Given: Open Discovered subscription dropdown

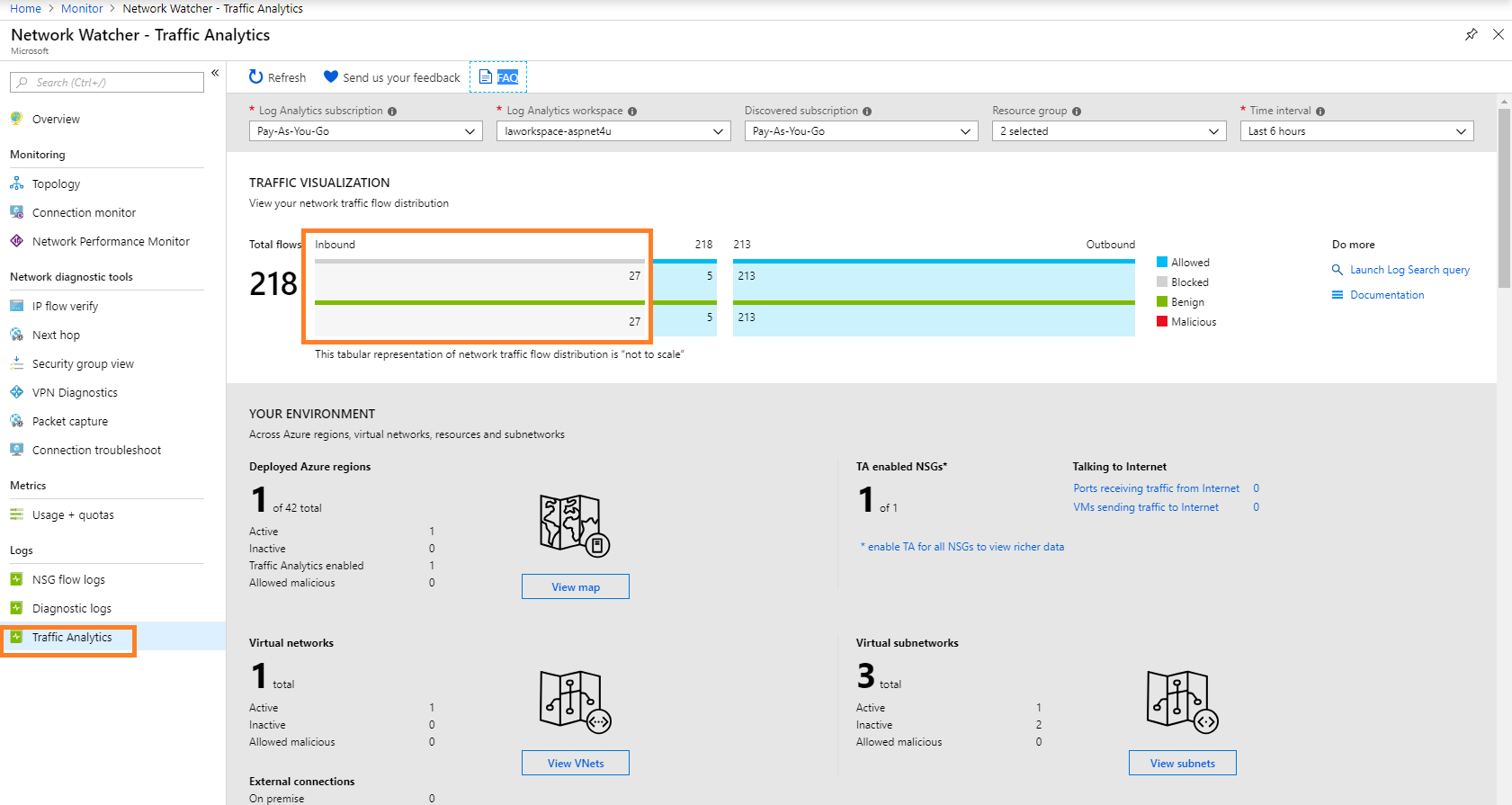Looking at the screenshot, I should tap(862, 131).
